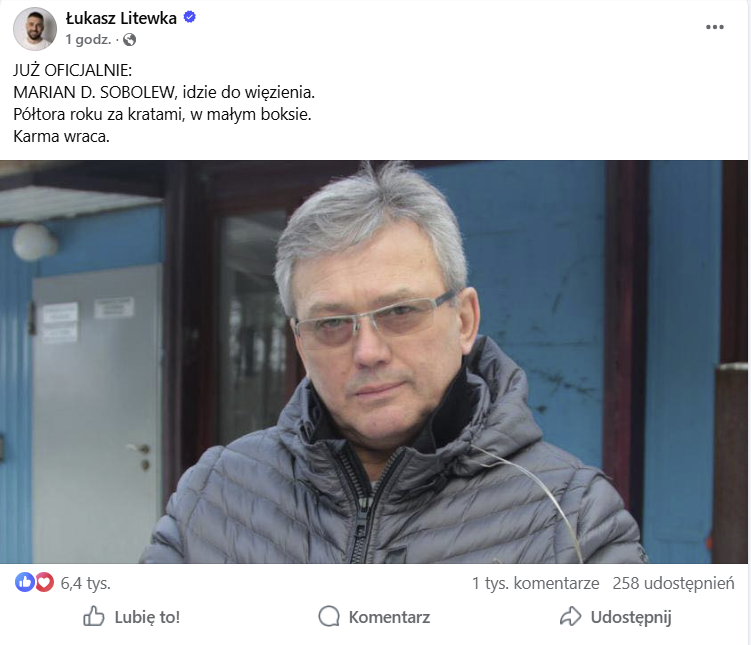Image resolution: width=751 pixels, height=645 pixels.
Task: Click the thumbs-up icon beside 'Lubię to!'
Action: click(x=93, y=616)
